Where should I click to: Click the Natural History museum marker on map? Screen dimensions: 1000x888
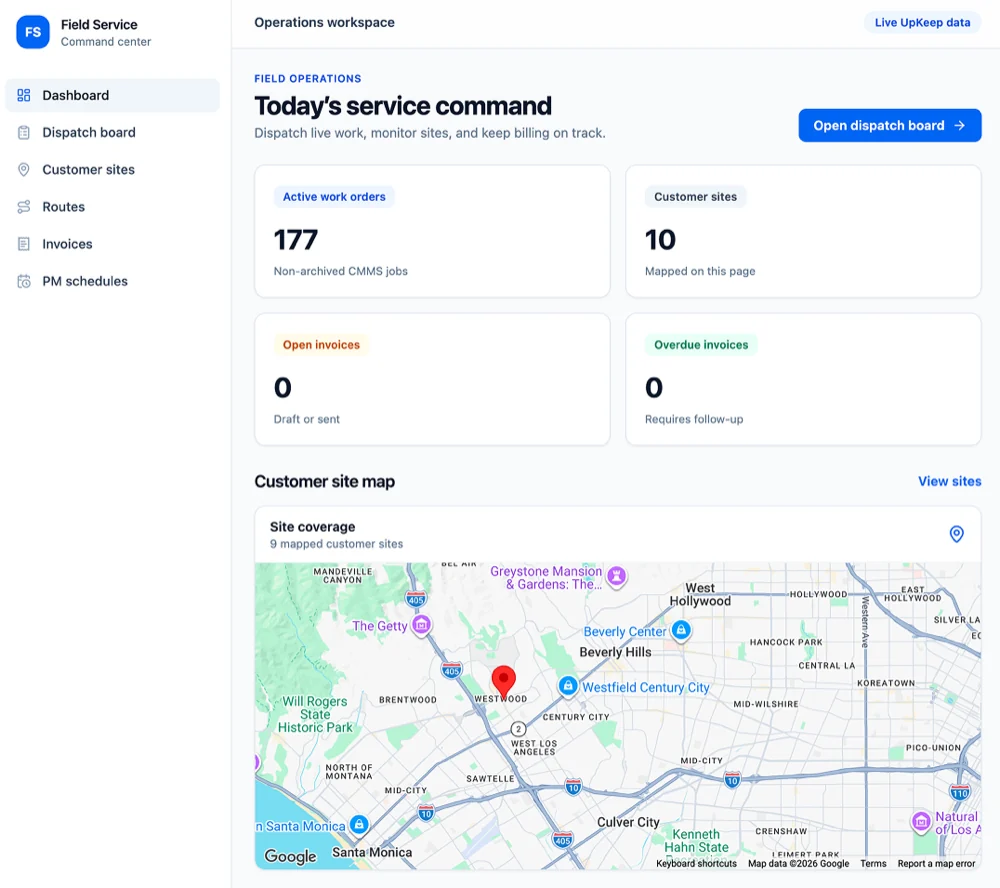[x=921, y=822]
